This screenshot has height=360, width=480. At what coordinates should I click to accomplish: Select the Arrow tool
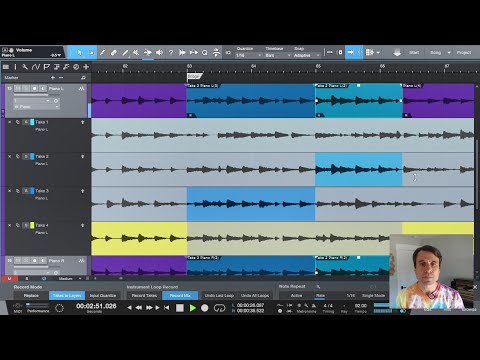pyautogui.click(x=79, y=53)
